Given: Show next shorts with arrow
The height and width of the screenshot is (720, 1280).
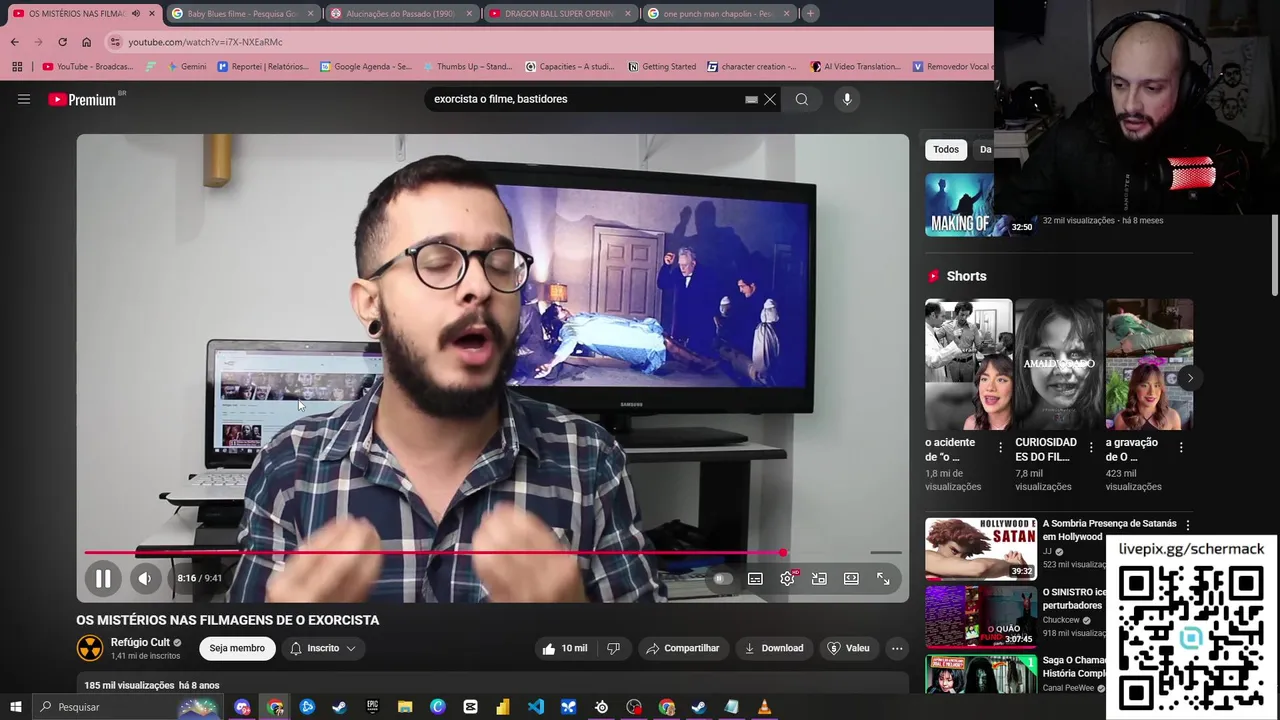Looking at the screenshot, I should click(1189, 377).
